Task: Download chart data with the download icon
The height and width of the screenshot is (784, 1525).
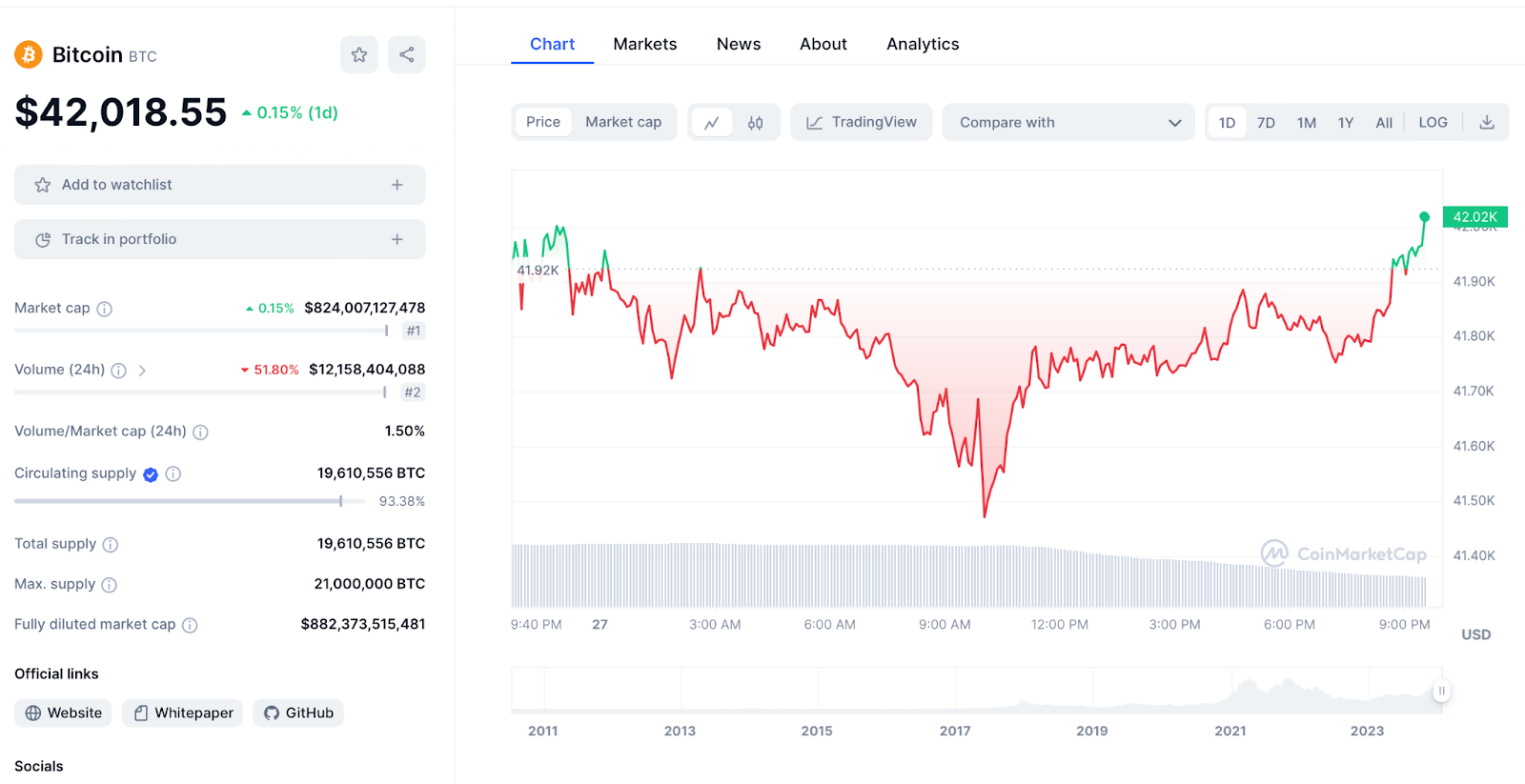Action: coord(1487,122)
